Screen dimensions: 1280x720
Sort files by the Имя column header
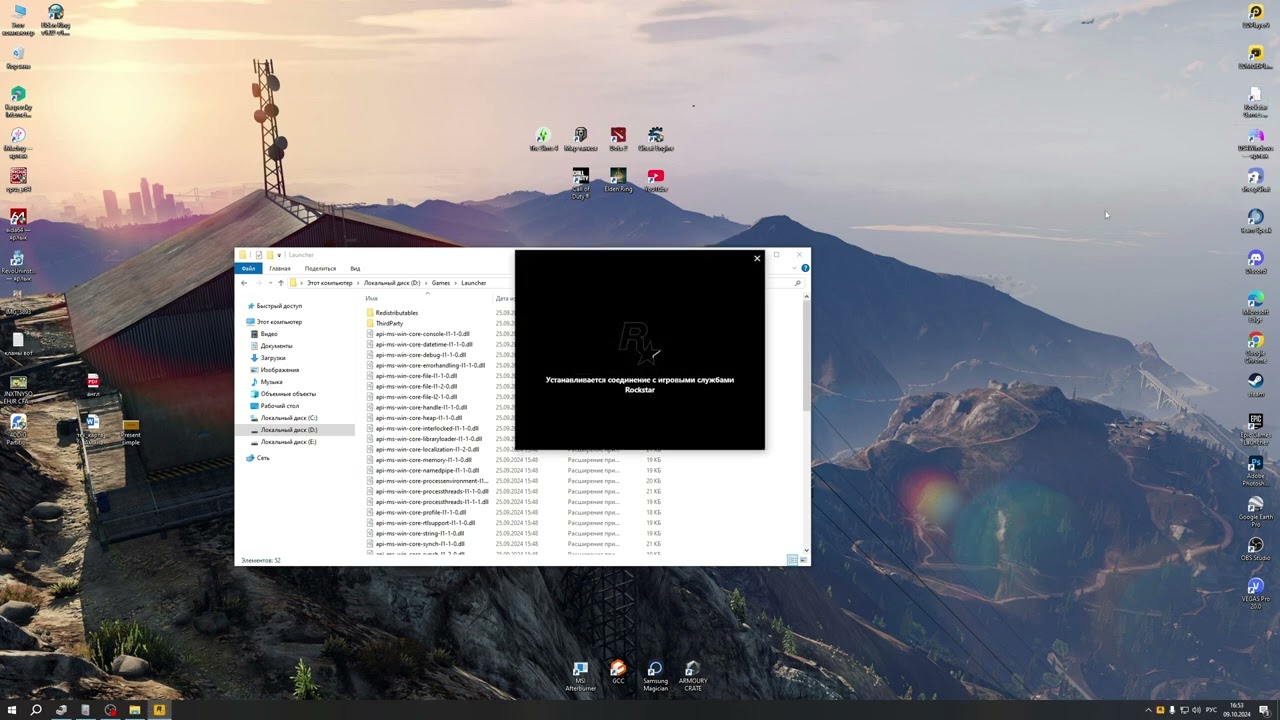click(372, 298)
